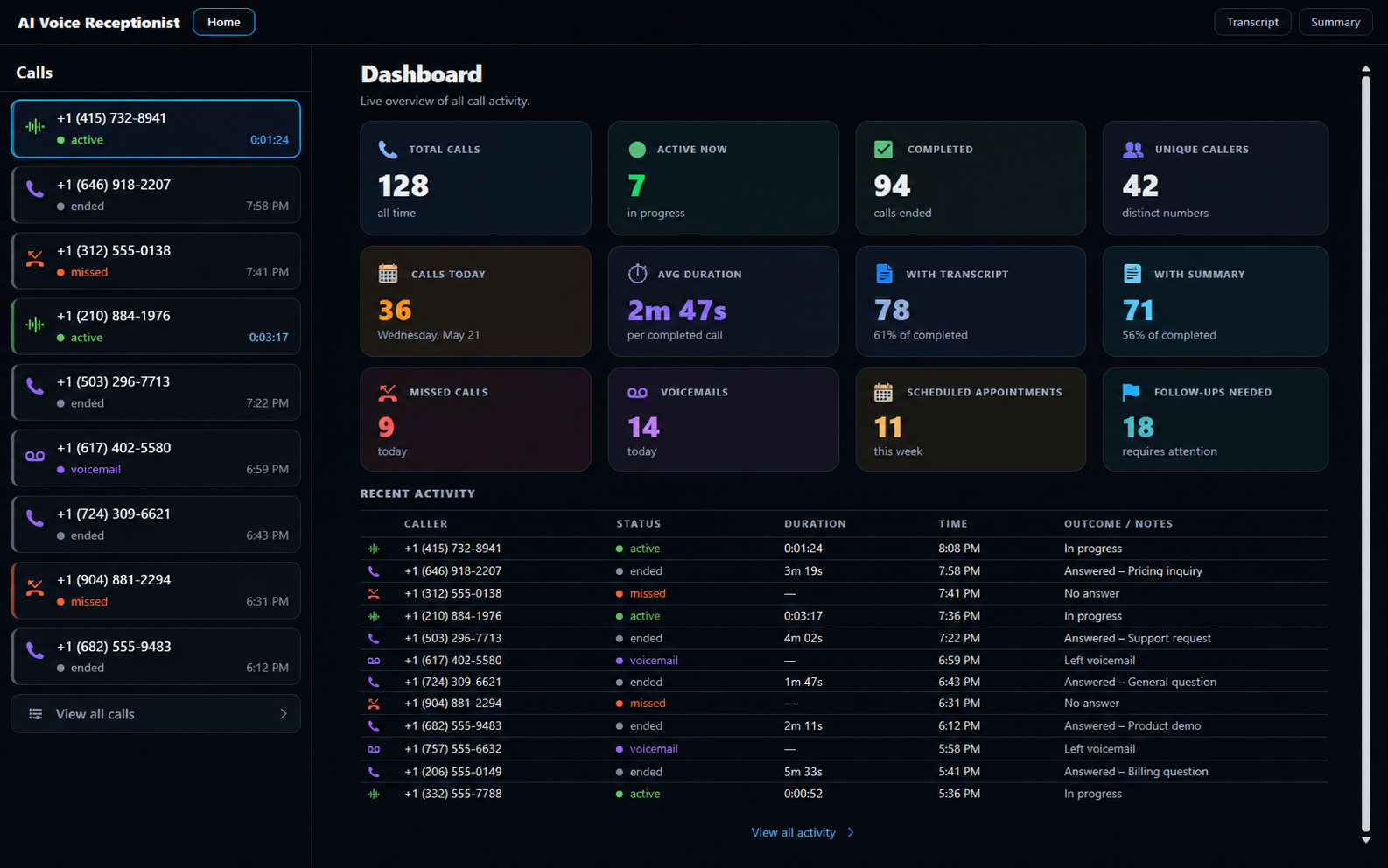Click the stopwatch icon in Avg Duration card
This screenshot has height=868, width=1388.
click(638, 274)
